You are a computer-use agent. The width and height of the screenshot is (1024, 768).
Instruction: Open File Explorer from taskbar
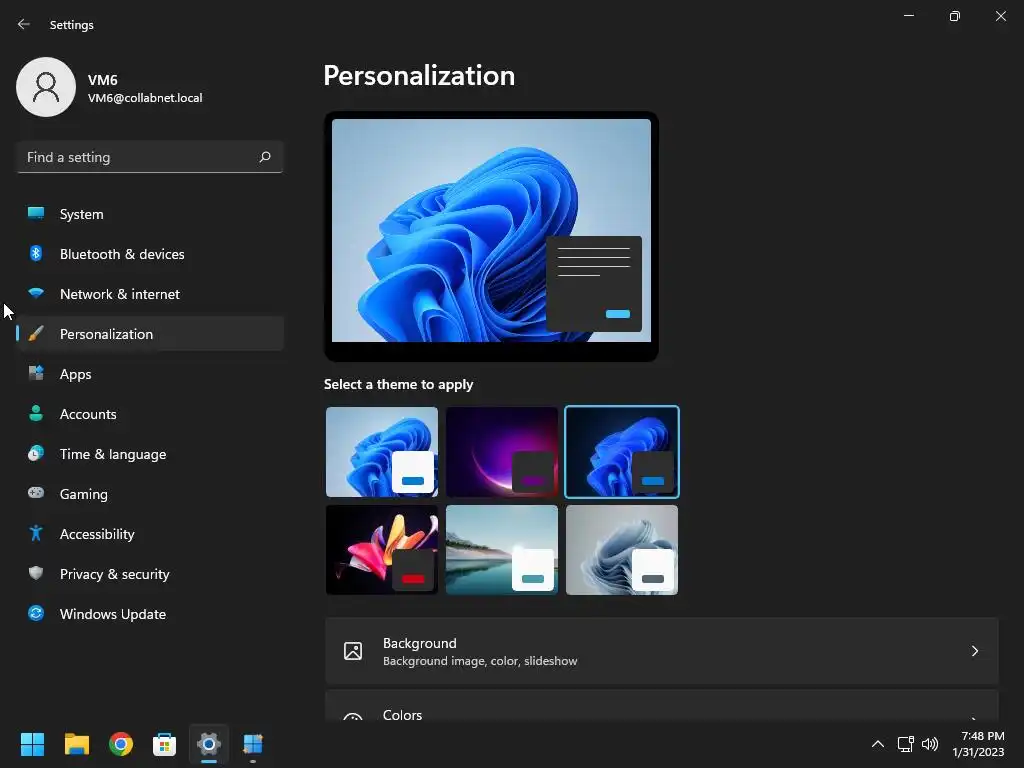point(76,744)
